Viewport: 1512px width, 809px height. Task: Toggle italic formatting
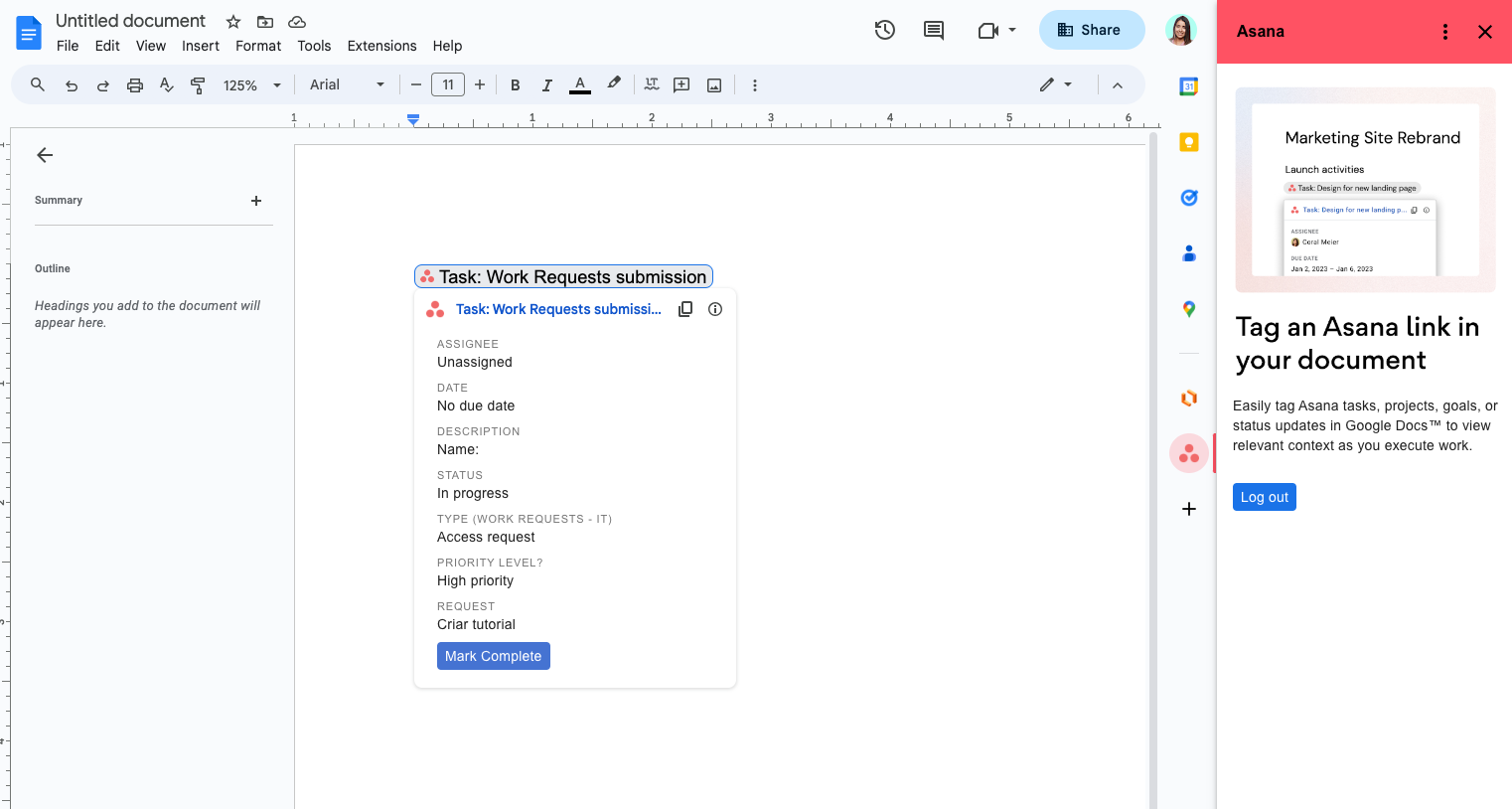546,85
